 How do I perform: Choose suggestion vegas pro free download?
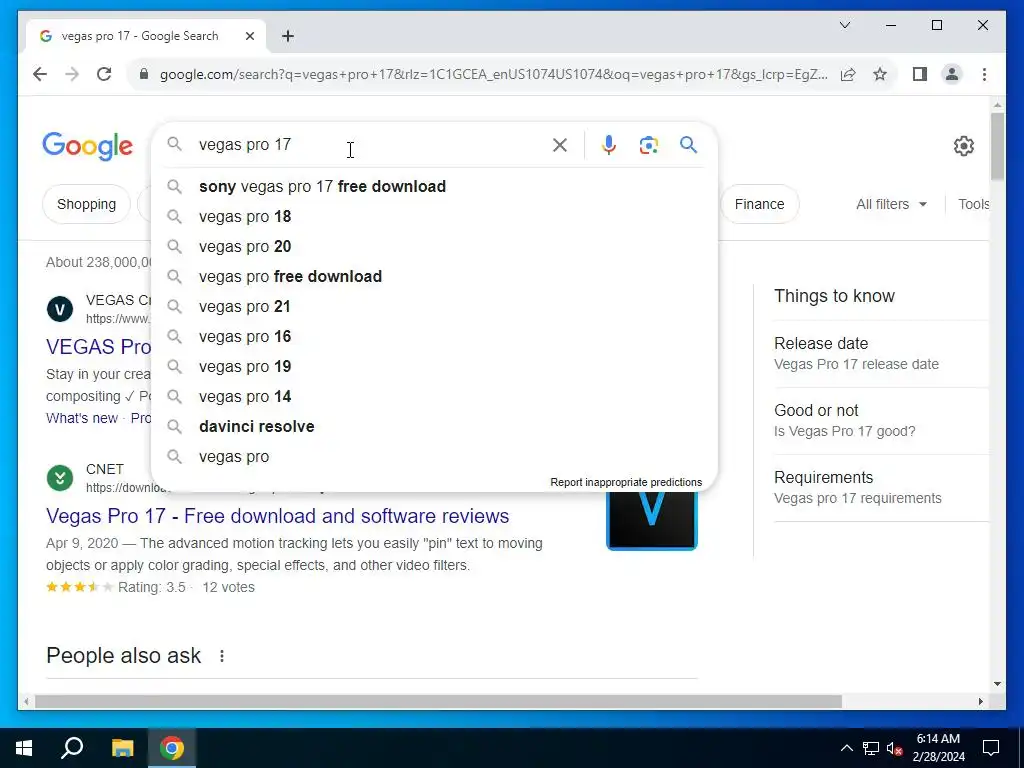(434, 277)
